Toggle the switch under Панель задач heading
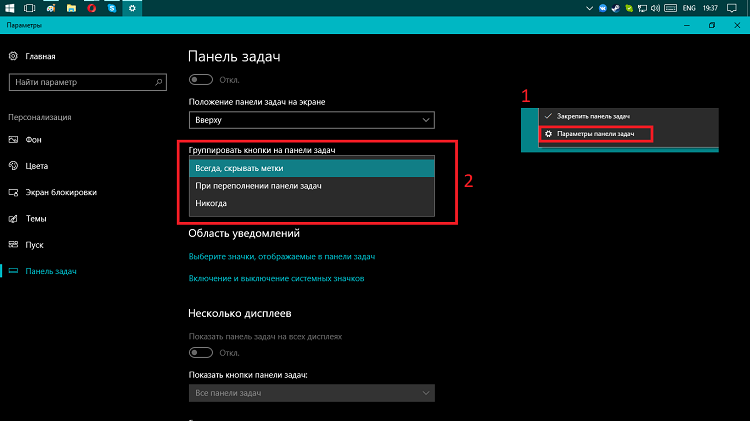Viewport: 750px width, 421px height. (200, 79)
